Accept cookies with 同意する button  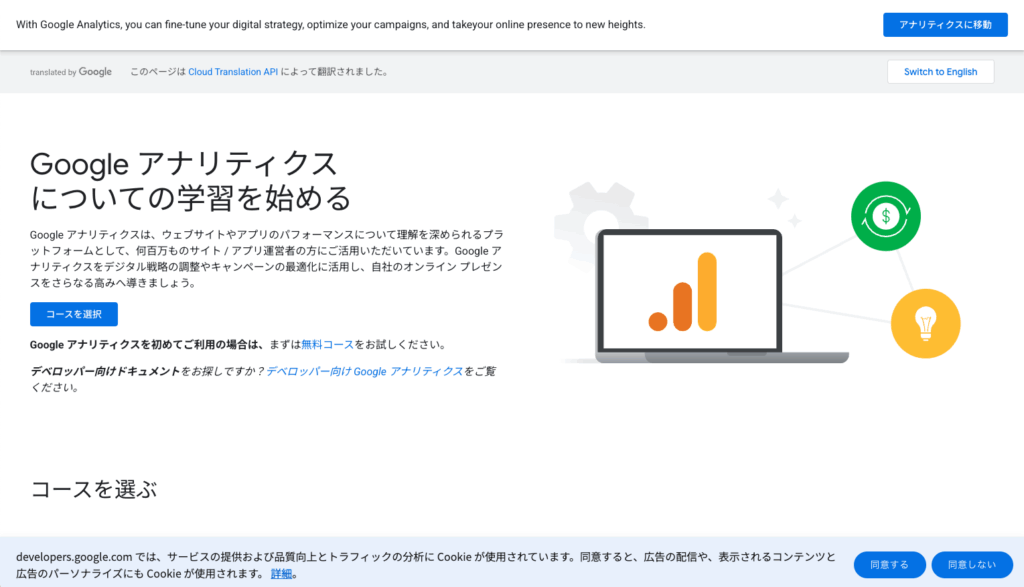click(x=889, y=565)
